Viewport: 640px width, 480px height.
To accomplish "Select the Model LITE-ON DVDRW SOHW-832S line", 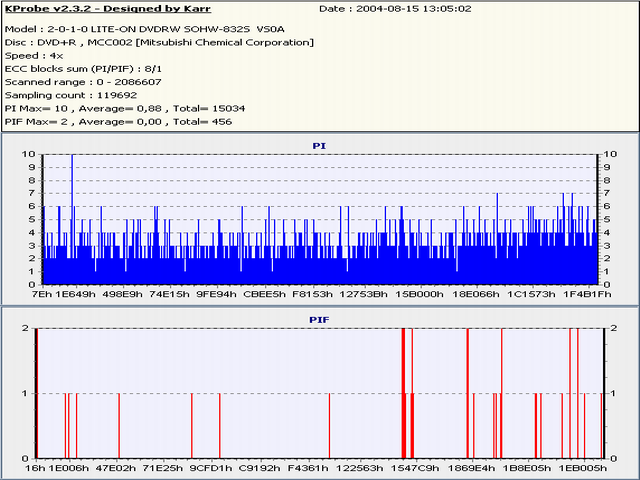I will (x=144, y=29).
